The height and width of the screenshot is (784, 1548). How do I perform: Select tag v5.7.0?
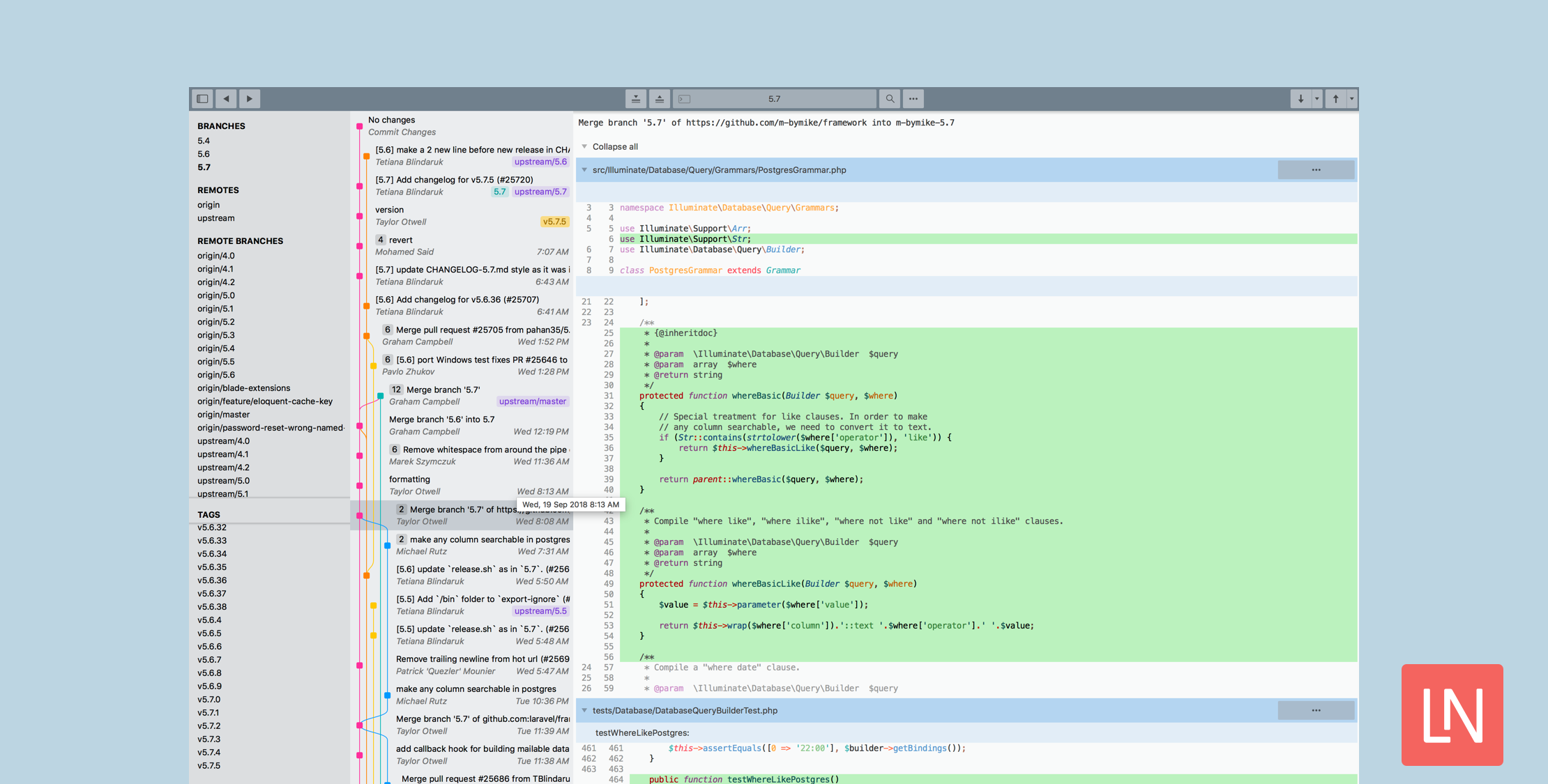coord(209,700)
